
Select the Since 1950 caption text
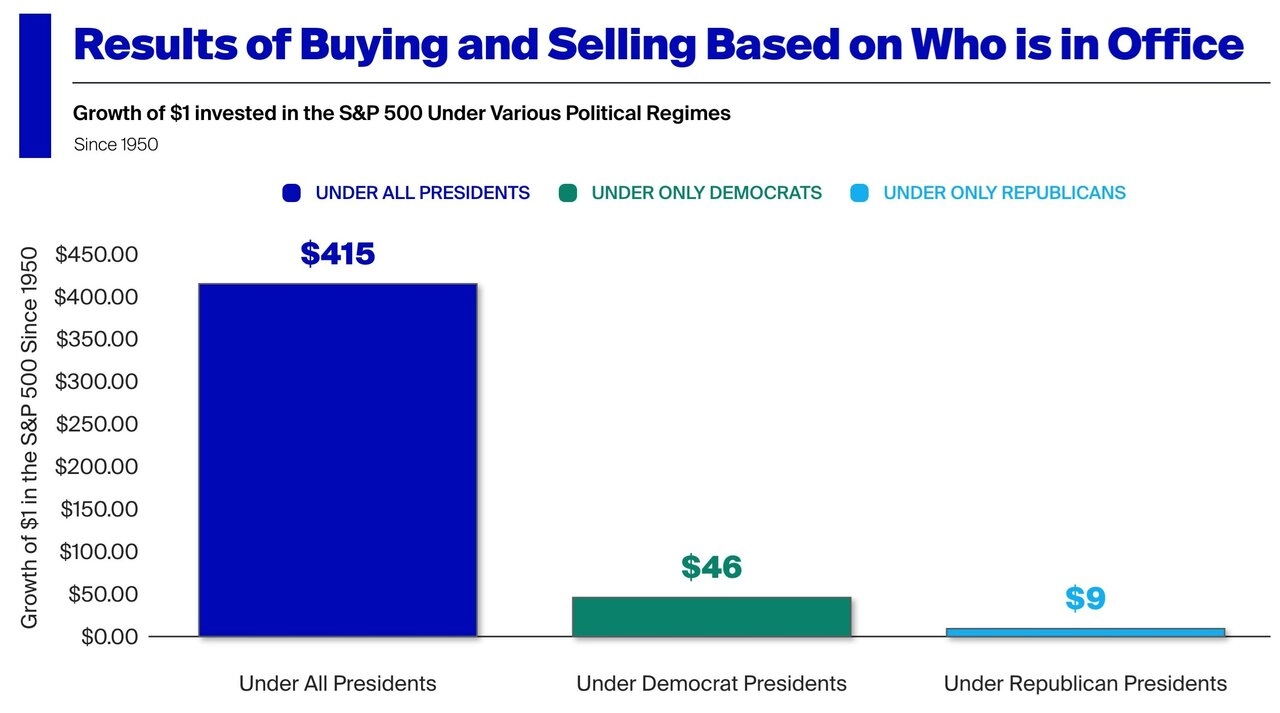(116, 145)
